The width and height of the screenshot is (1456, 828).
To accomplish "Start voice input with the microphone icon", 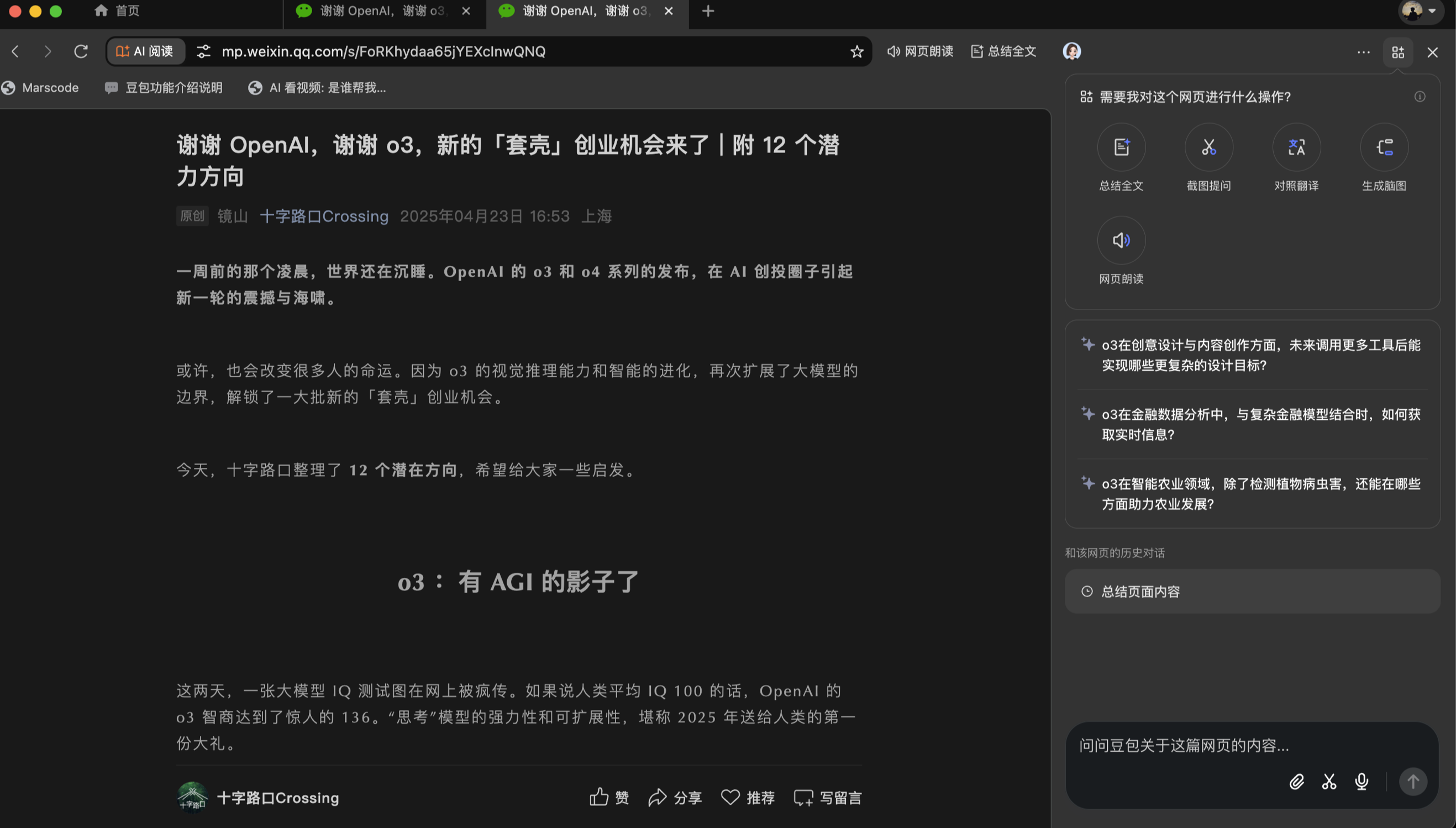I will click(x=1362, y=782).
